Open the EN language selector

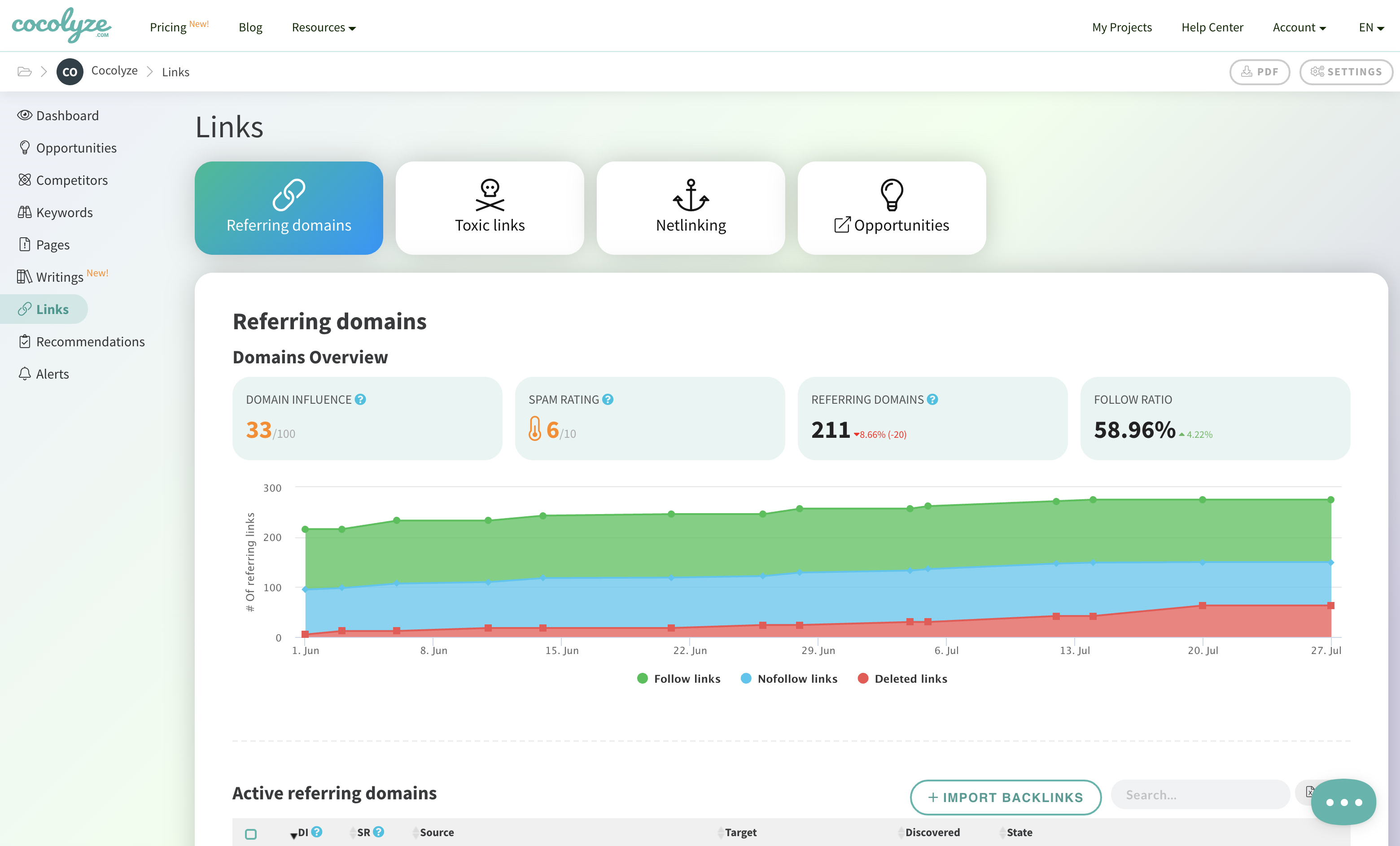(1371, 27)
